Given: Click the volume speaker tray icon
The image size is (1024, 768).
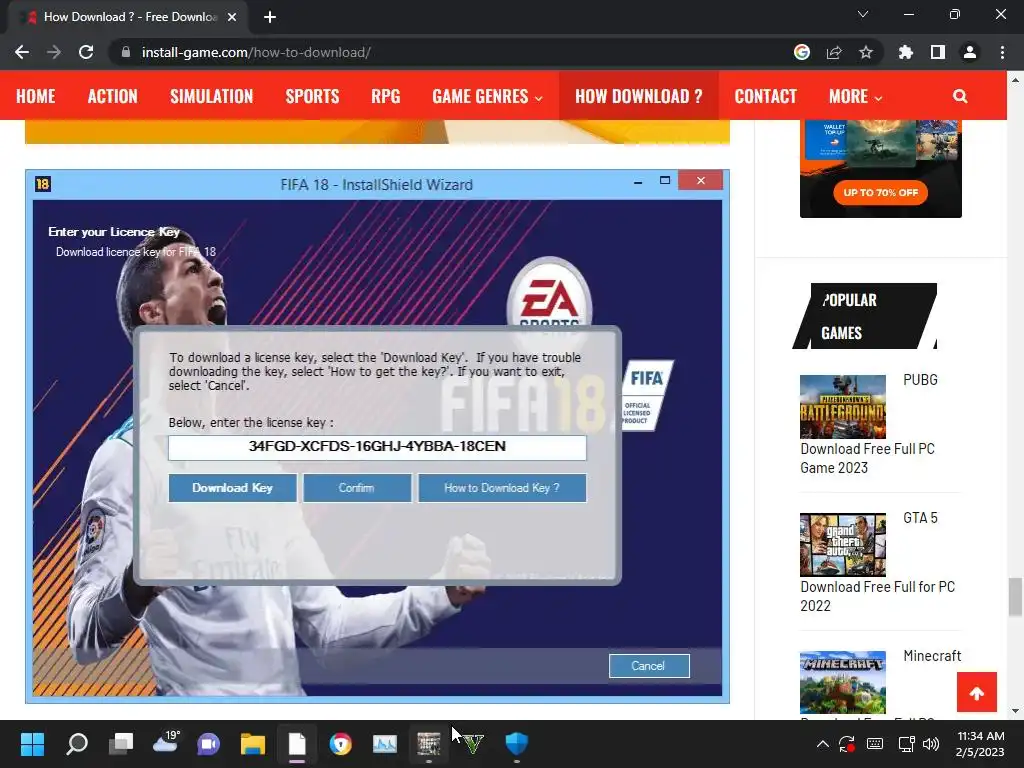Looking at the screenshot, I should (931, 743).
